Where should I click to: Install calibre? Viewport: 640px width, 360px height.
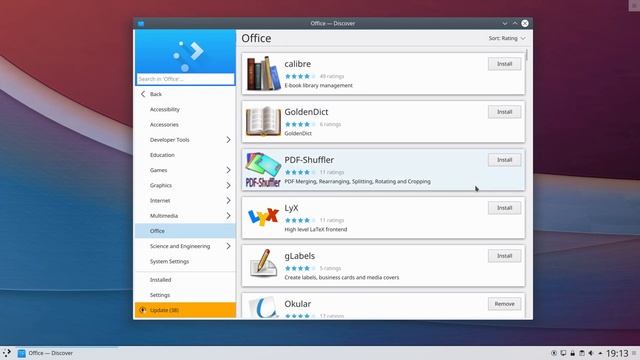(x=504, y=64)
